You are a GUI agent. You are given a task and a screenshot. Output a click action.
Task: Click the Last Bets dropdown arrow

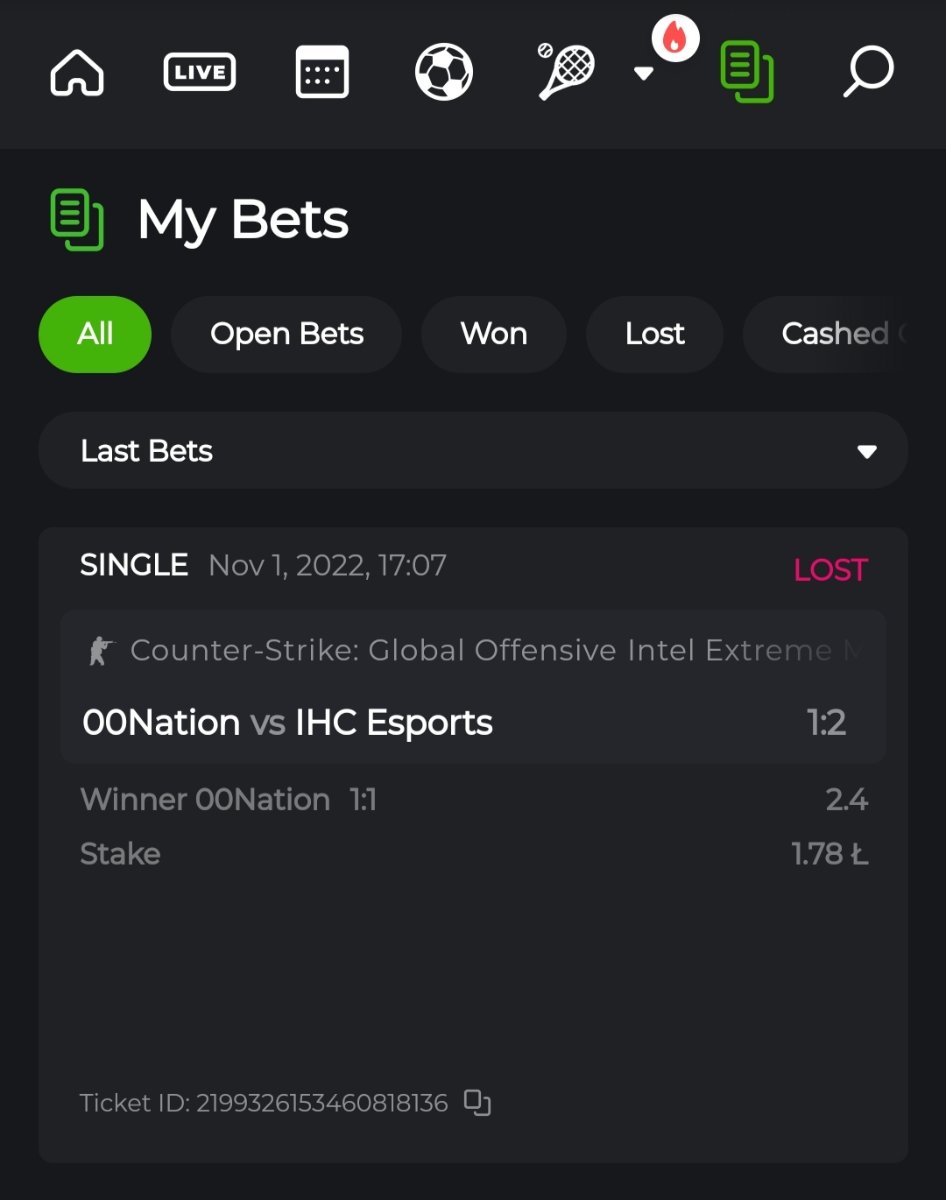[x=866, y=452]
